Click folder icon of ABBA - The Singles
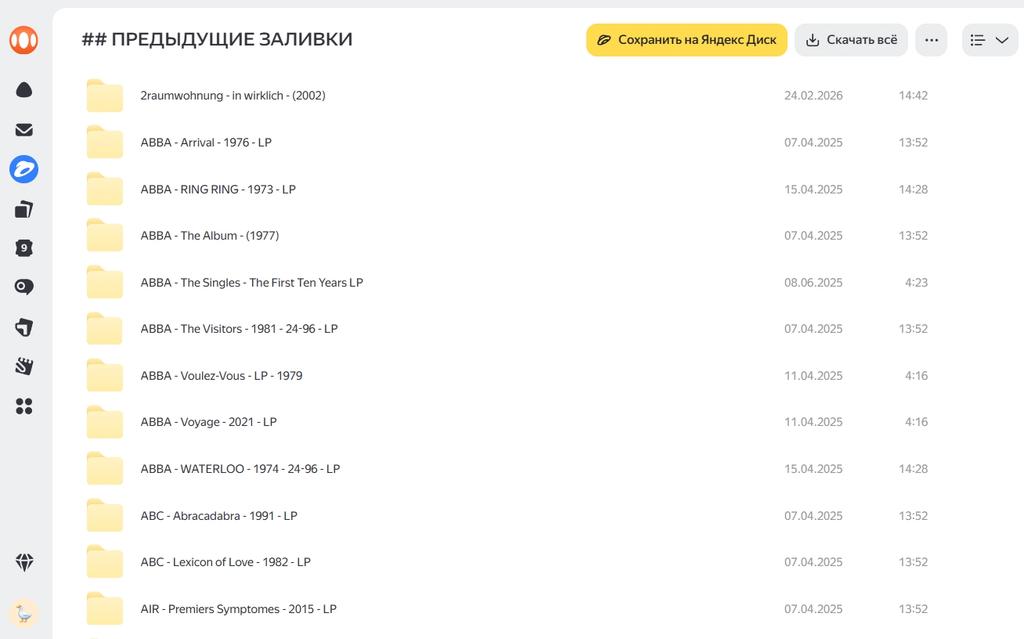 (x=104, y=283)
